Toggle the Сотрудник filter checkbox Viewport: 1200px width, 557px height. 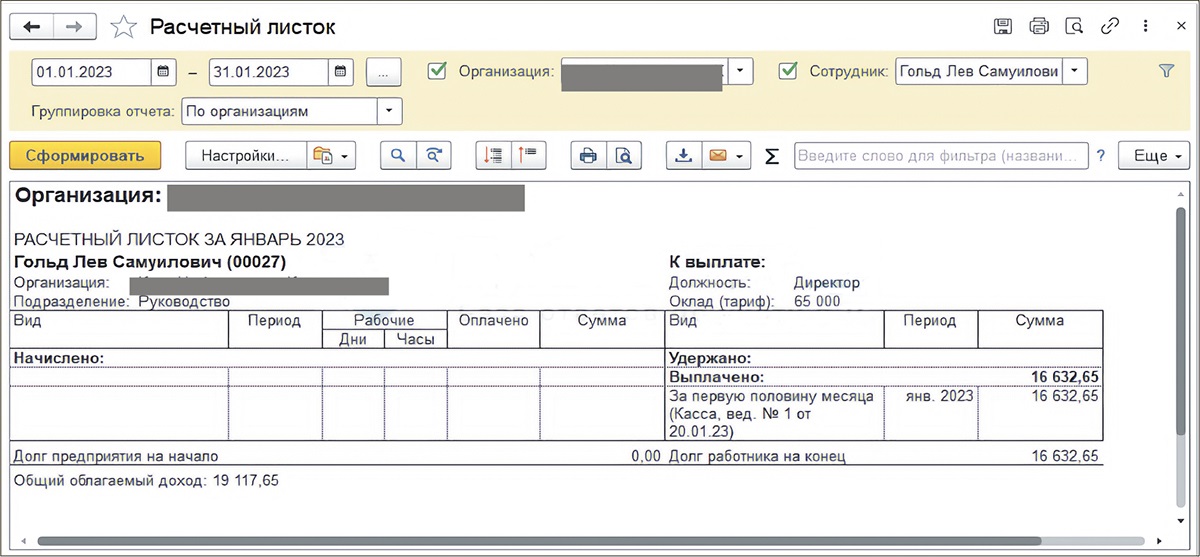pos(788,71)
